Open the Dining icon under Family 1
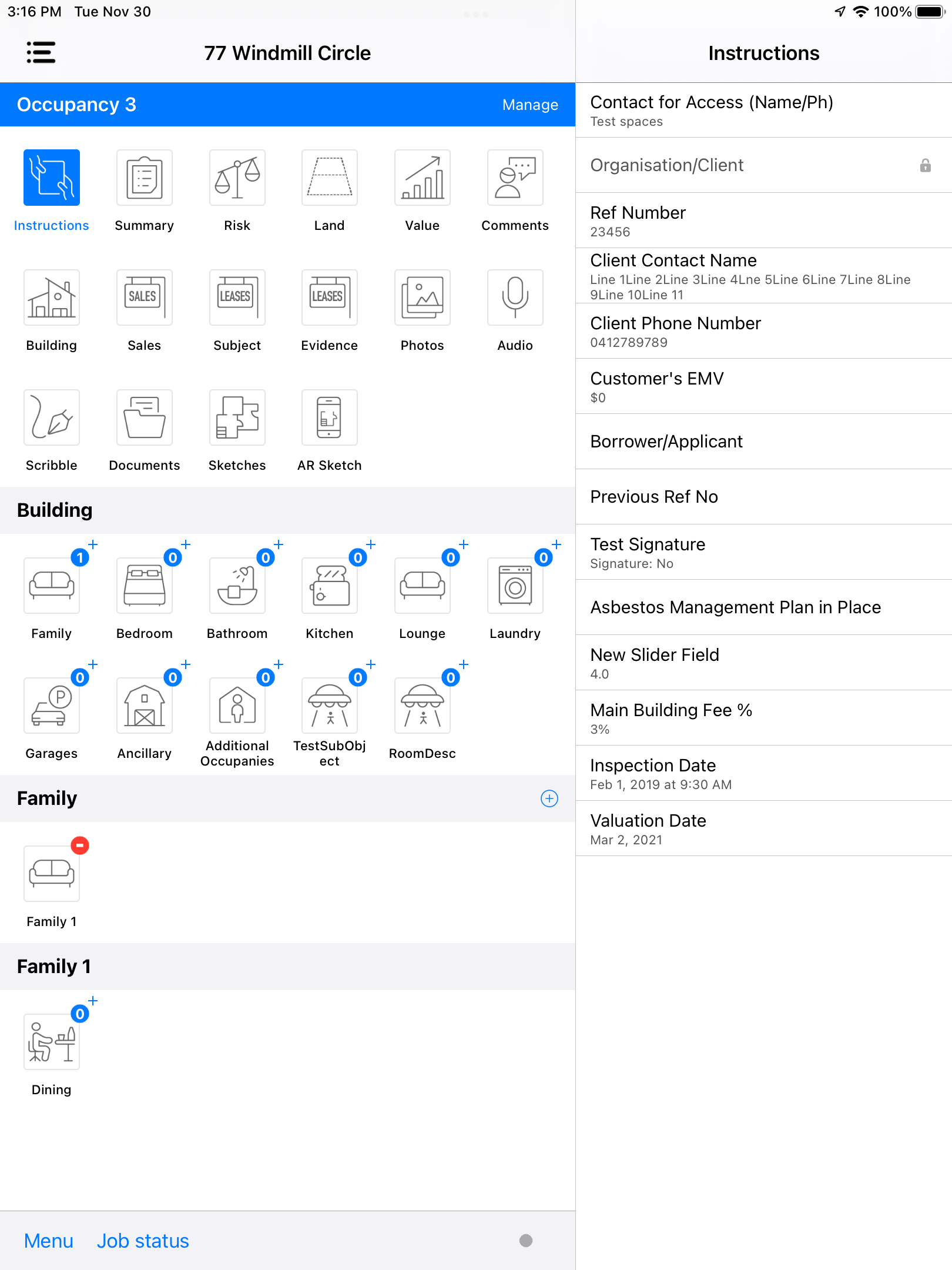 tap(52, 1042)
